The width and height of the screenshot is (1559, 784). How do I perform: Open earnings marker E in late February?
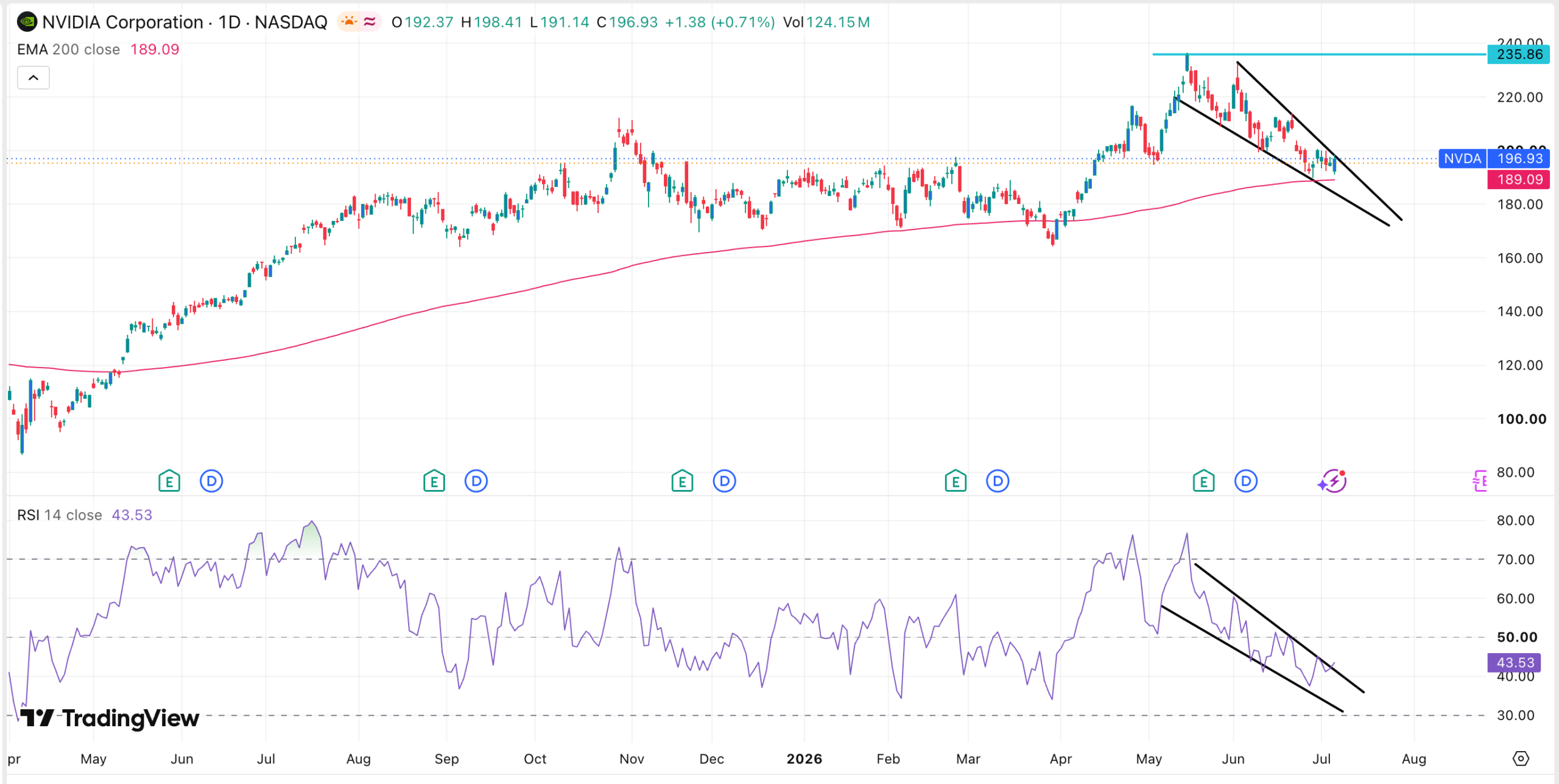(x=956, y=481)
